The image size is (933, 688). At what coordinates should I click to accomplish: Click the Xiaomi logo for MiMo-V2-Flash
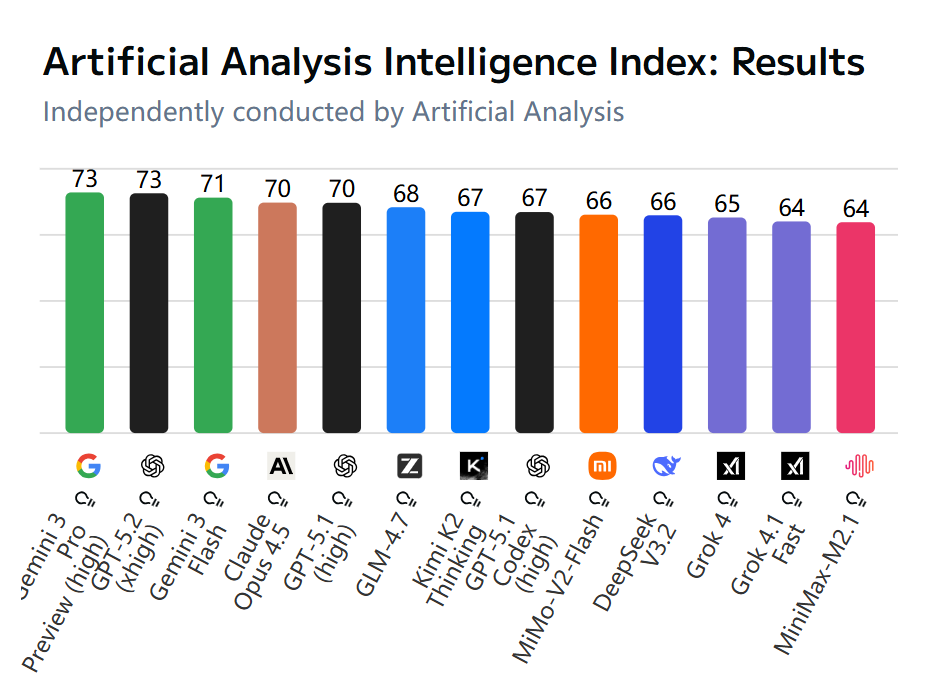(x=600, y=465)
